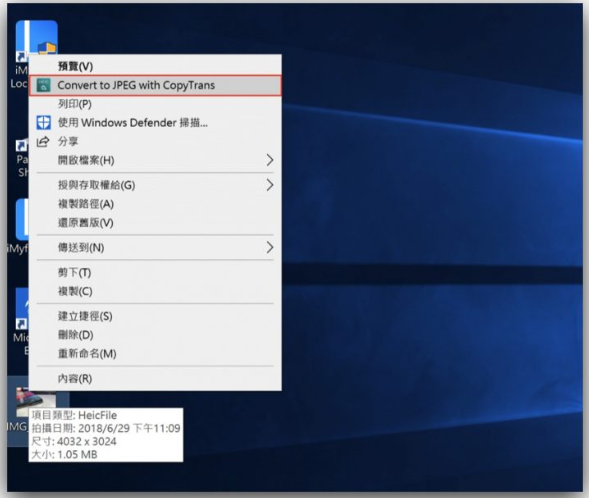
Task: Choose 複製(C) from the context menu
Action: [x=155, y=291]
